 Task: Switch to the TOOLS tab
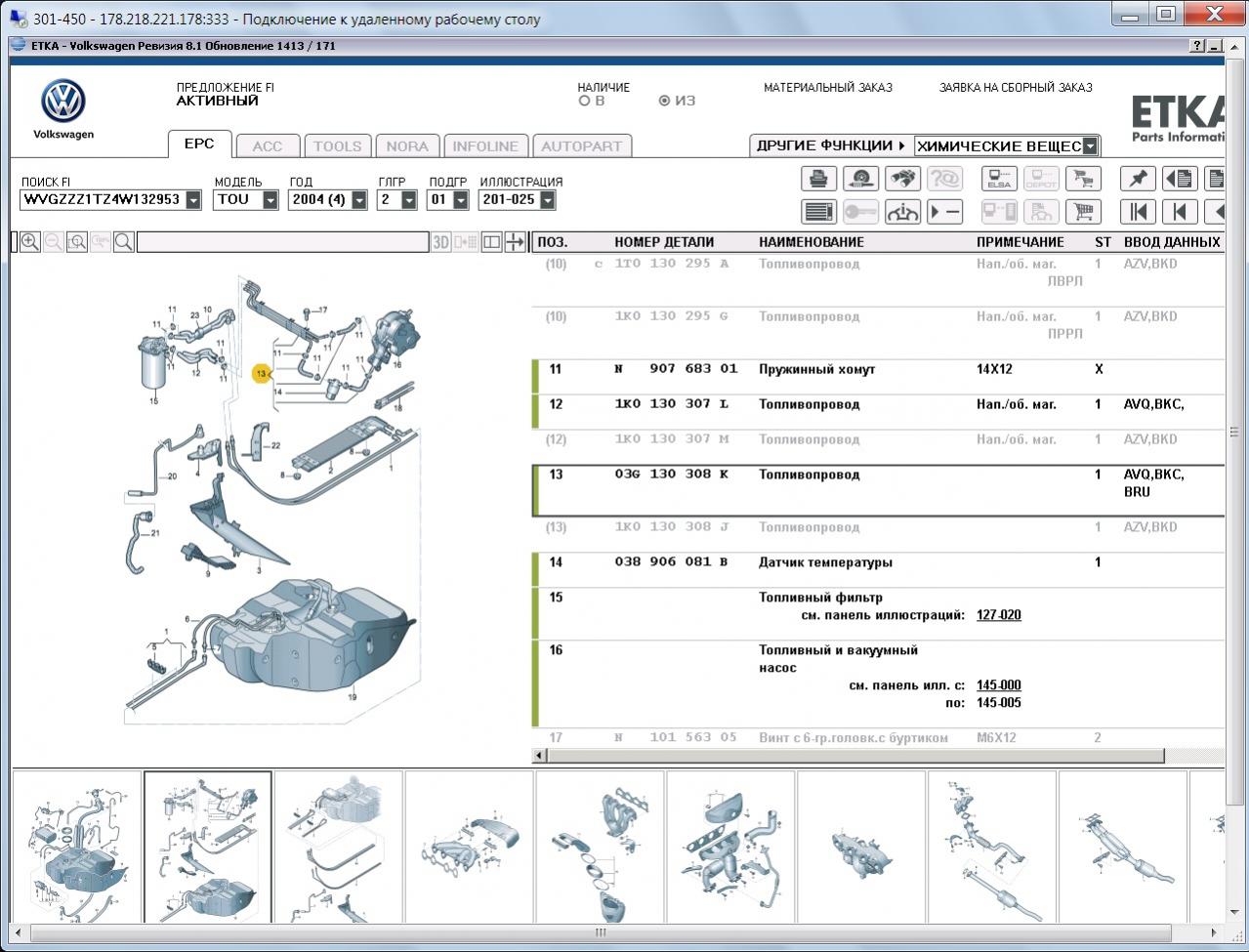337,146
